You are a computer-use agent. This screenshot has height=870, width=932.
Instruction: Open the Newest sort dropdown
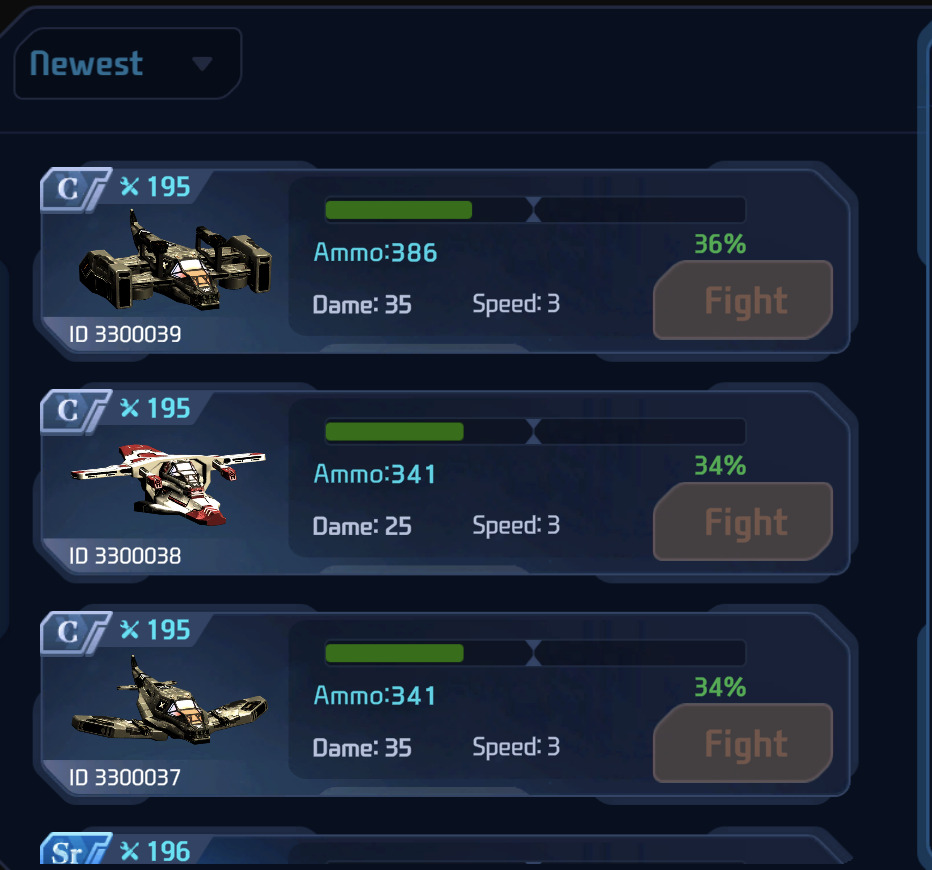point(127,63)
